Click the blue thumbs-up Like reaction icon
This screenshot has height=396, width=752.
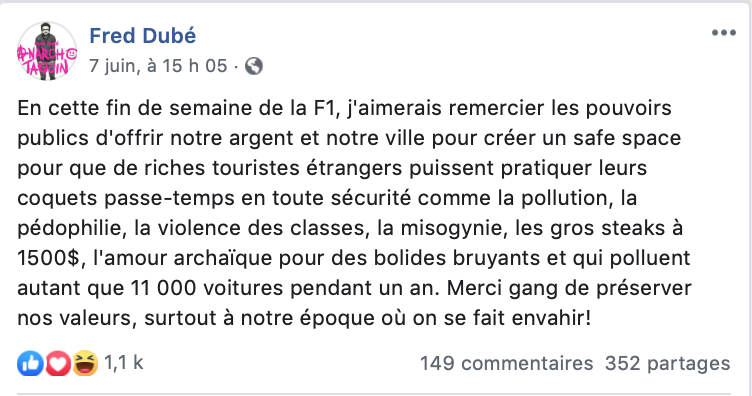(31, 363)
